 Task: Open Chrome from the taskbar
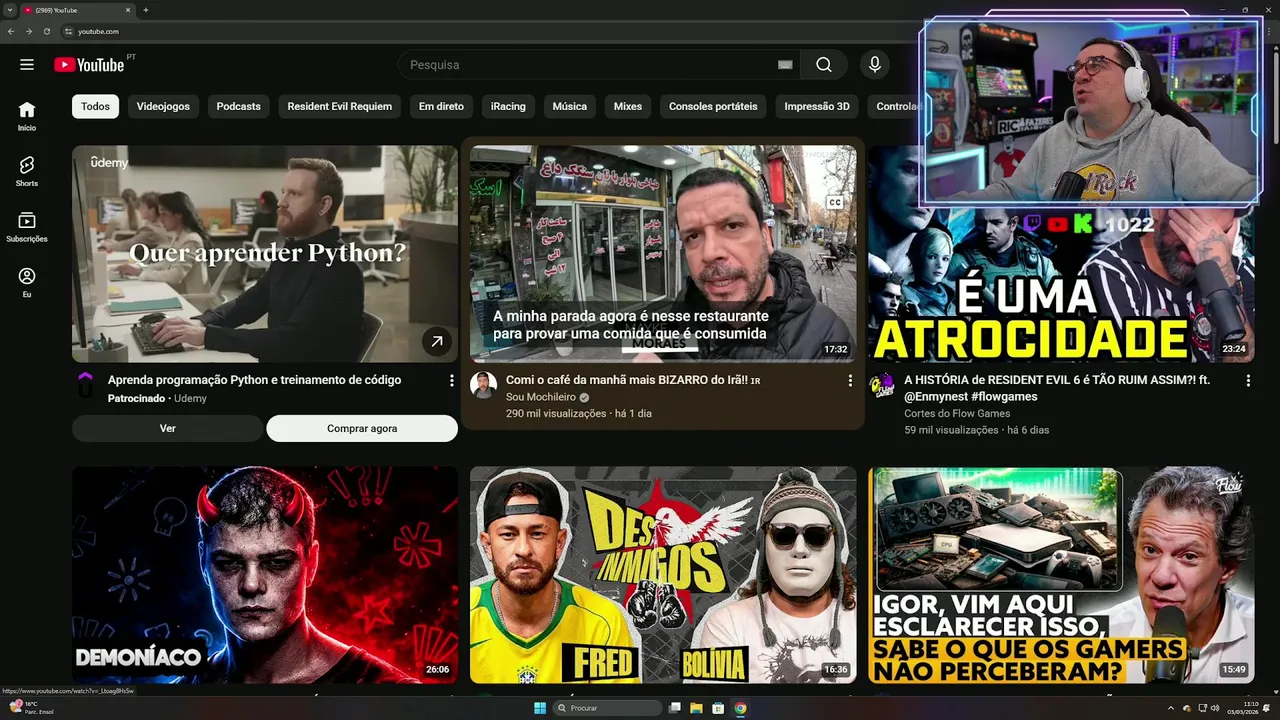740,708
